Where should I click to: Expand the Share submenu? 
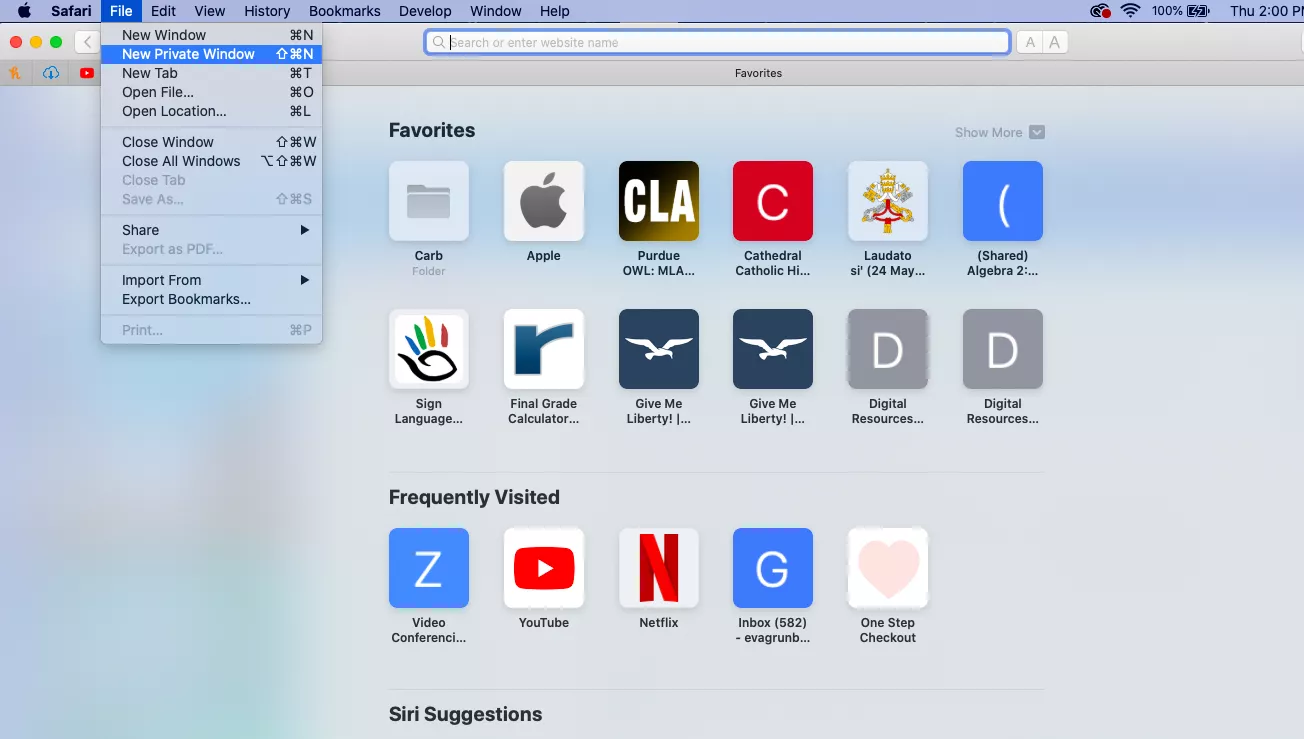click(x=211, y=230)
